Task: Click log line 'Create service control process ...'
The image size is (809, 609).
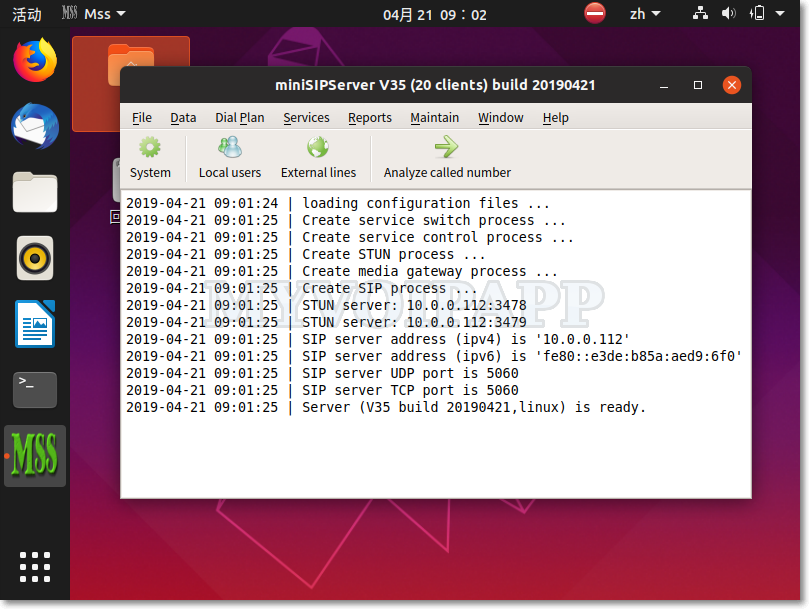Action: click(349, 237)
